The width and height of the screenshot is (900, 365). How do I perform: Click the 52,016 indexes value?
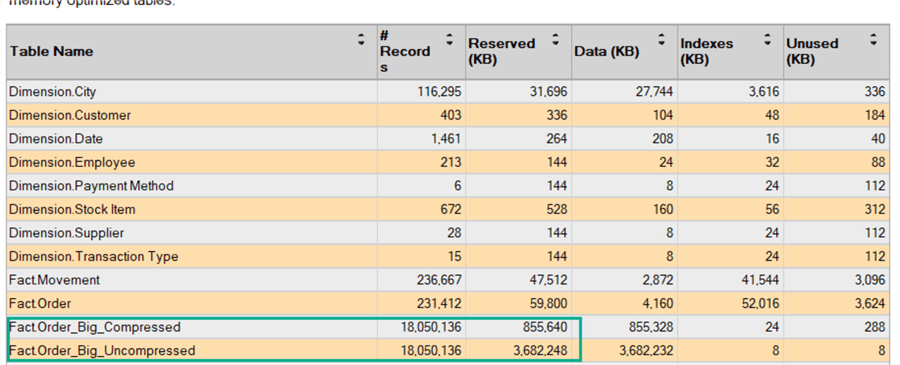click(761, 304)
